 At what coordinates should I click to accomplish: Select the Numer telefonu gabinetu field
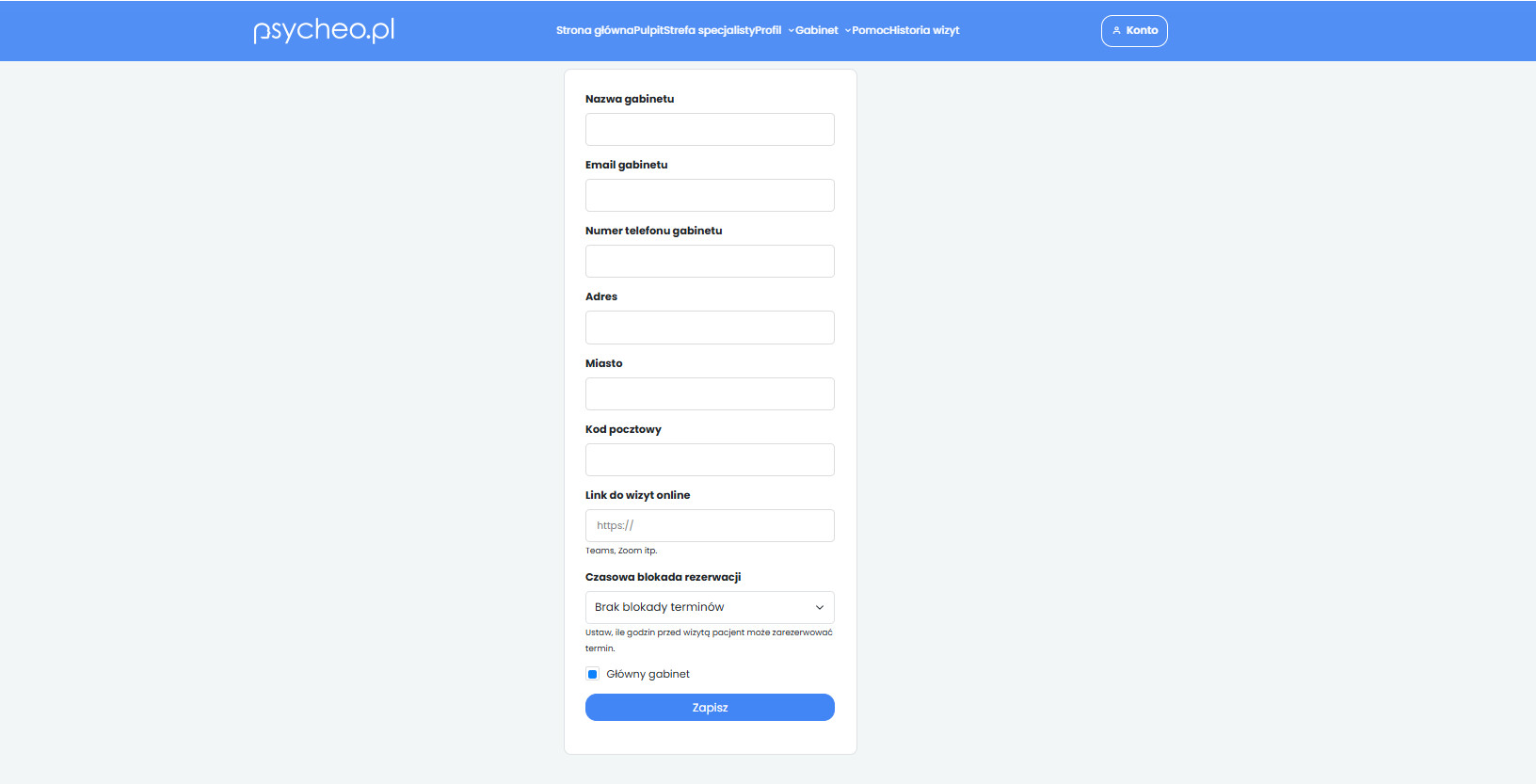coord(710,262)
